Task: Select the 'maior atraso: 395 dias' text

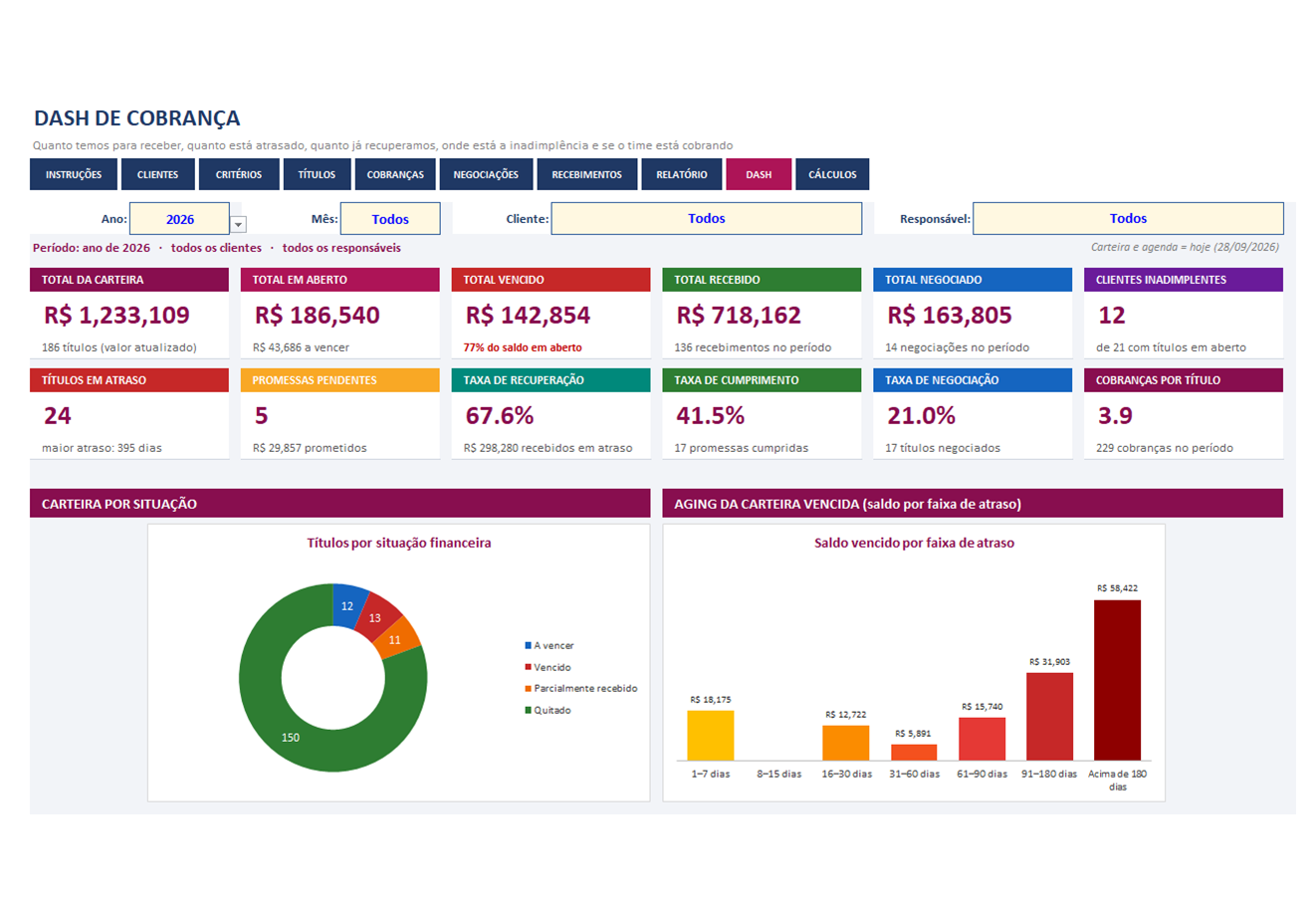Action: 102,448
